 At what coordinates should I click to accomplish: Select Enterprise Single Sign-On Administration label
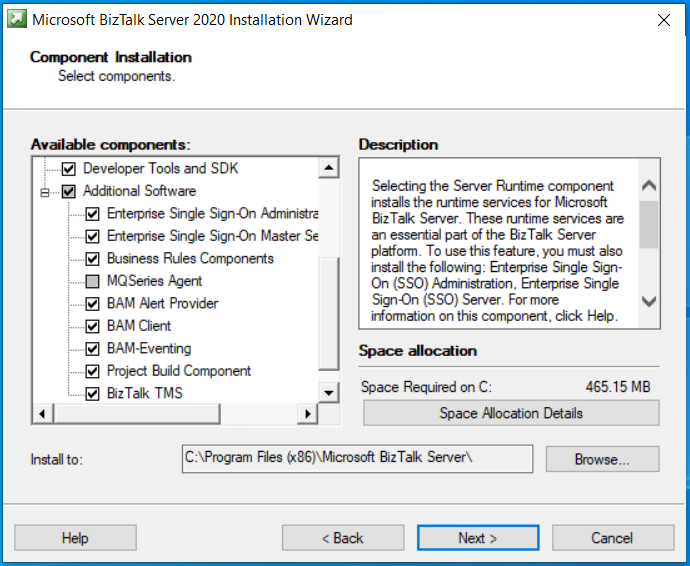tap(213, 213)
